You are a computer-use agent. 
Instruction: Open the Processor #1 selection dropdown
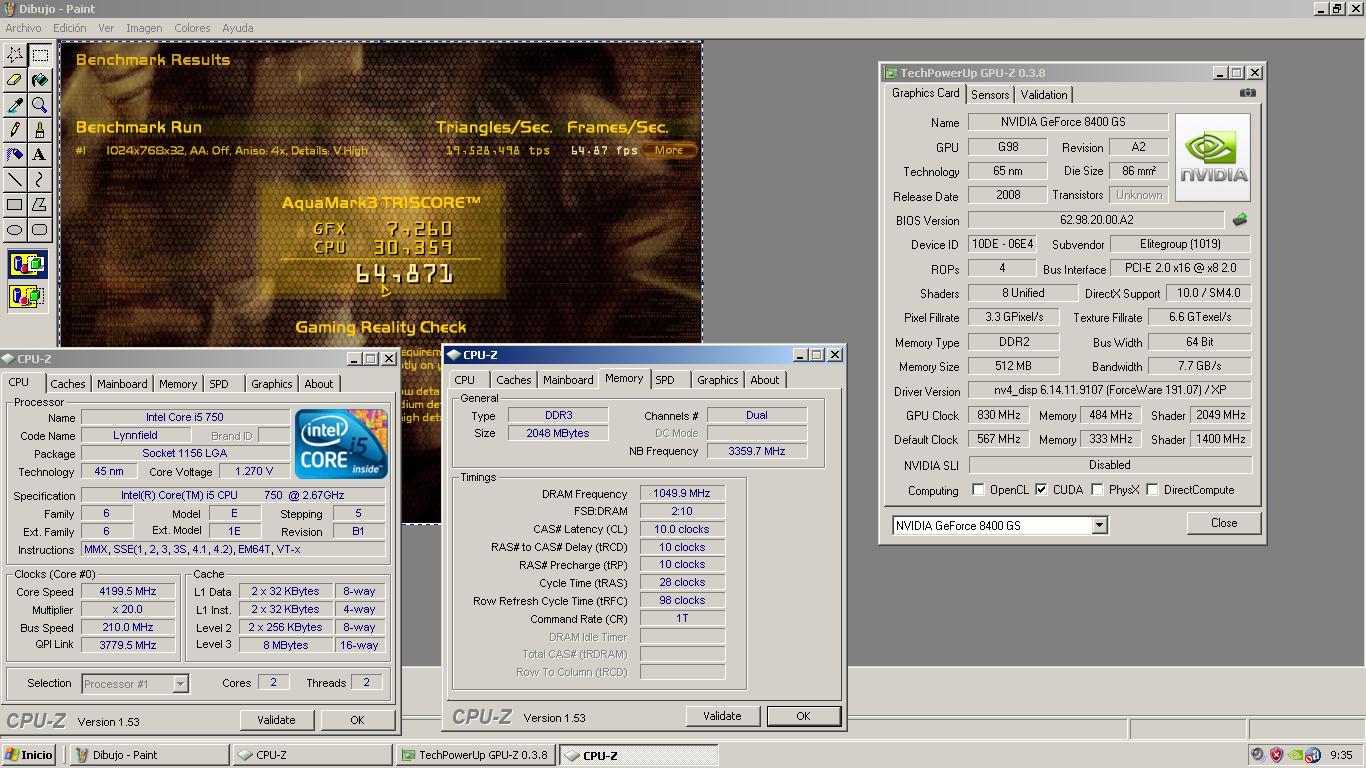coord(180,684)
